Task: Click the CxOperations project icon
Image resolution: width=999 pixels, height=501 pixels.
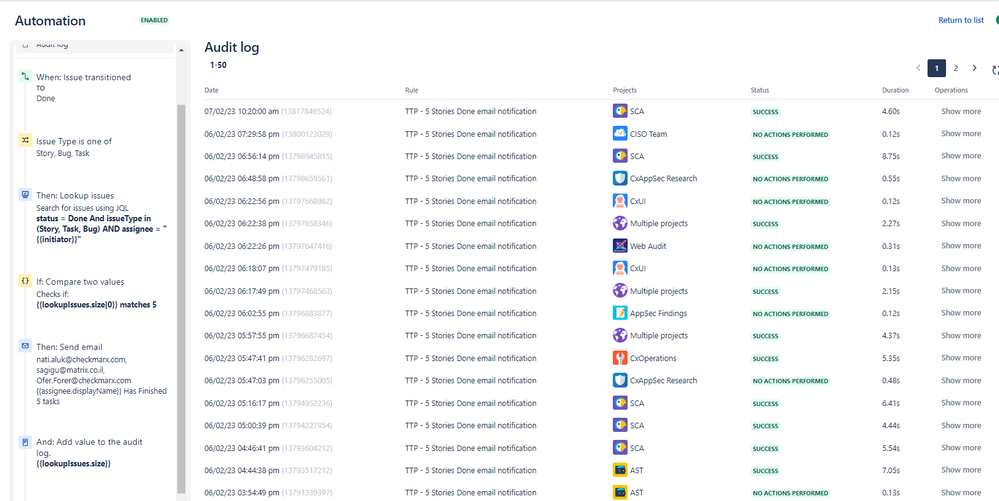Action: tap(620, 358)
